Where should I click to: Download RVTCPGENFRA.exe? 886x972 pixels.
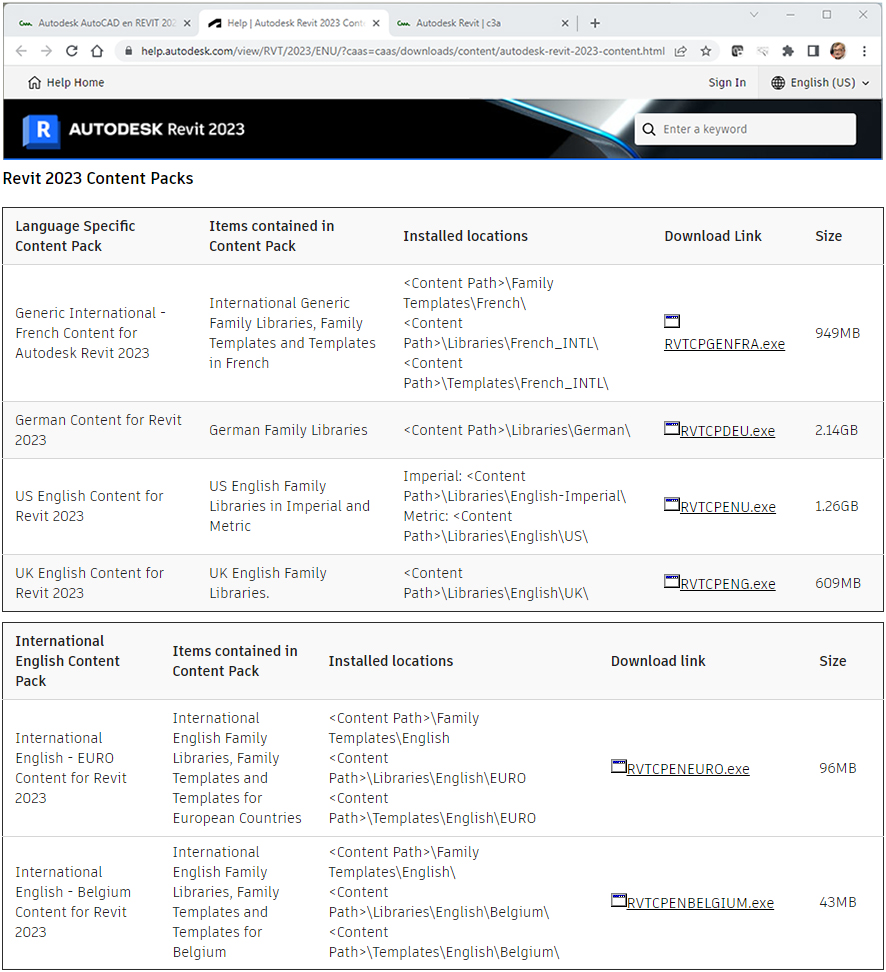[x=724, y=344]
